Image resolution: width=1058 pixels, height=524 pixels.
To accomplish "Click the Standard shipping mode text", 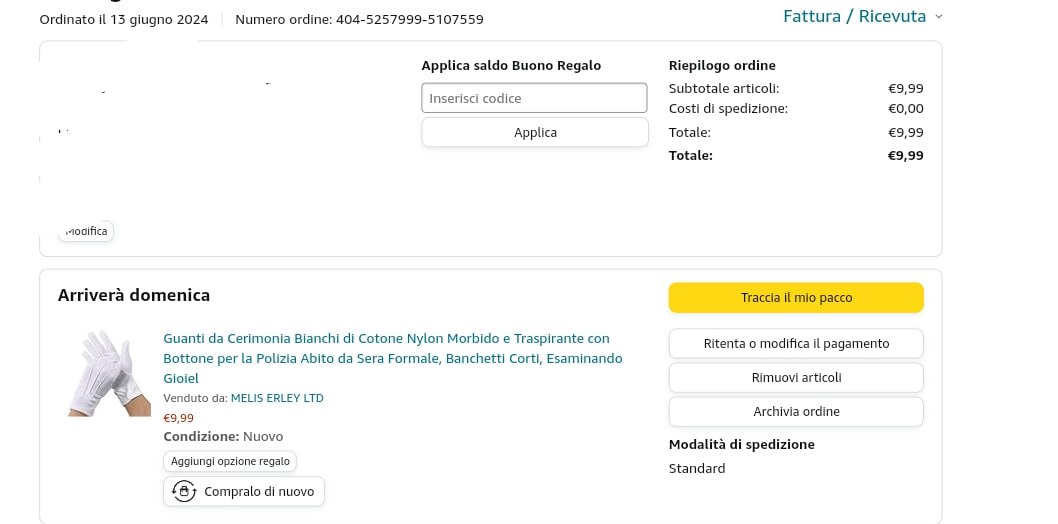I will (697, 468).
